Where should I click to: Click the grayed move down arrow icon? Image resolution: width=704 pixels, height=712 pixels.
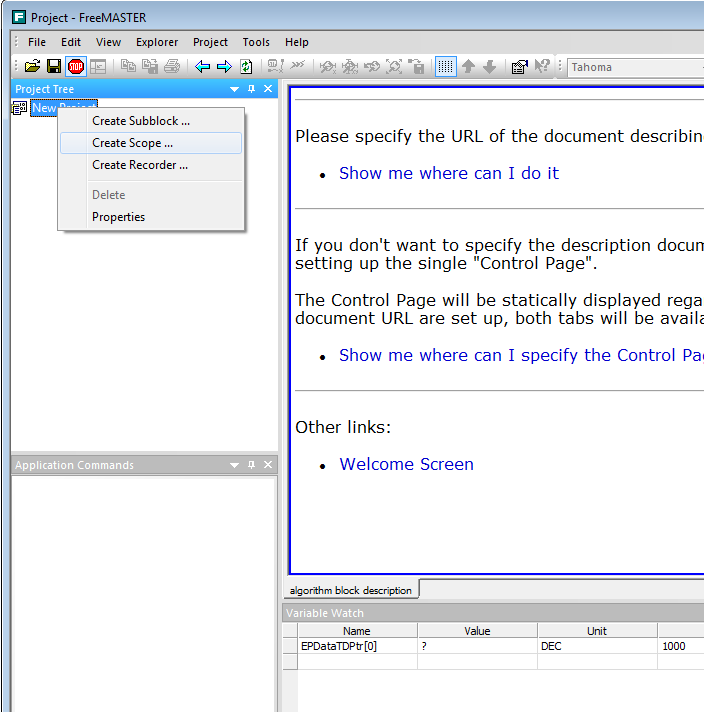coord(490,67)
